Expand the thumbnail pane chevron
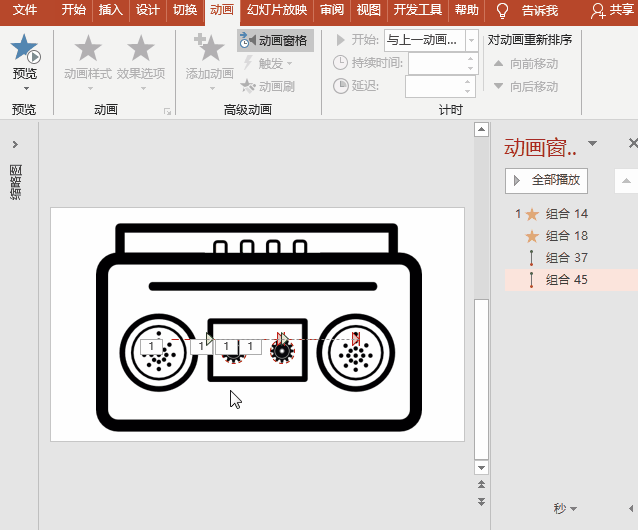 [15, 144]
